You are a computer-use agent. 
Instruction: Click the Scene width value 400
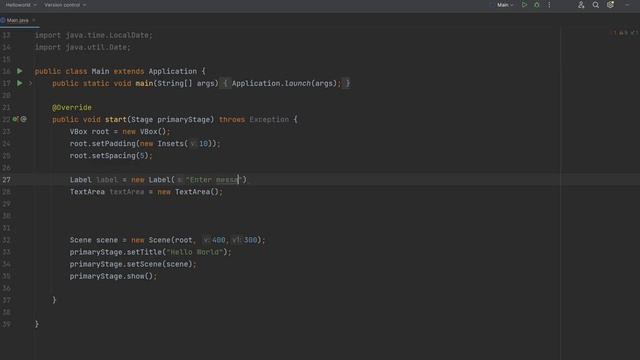pos(218,240)
